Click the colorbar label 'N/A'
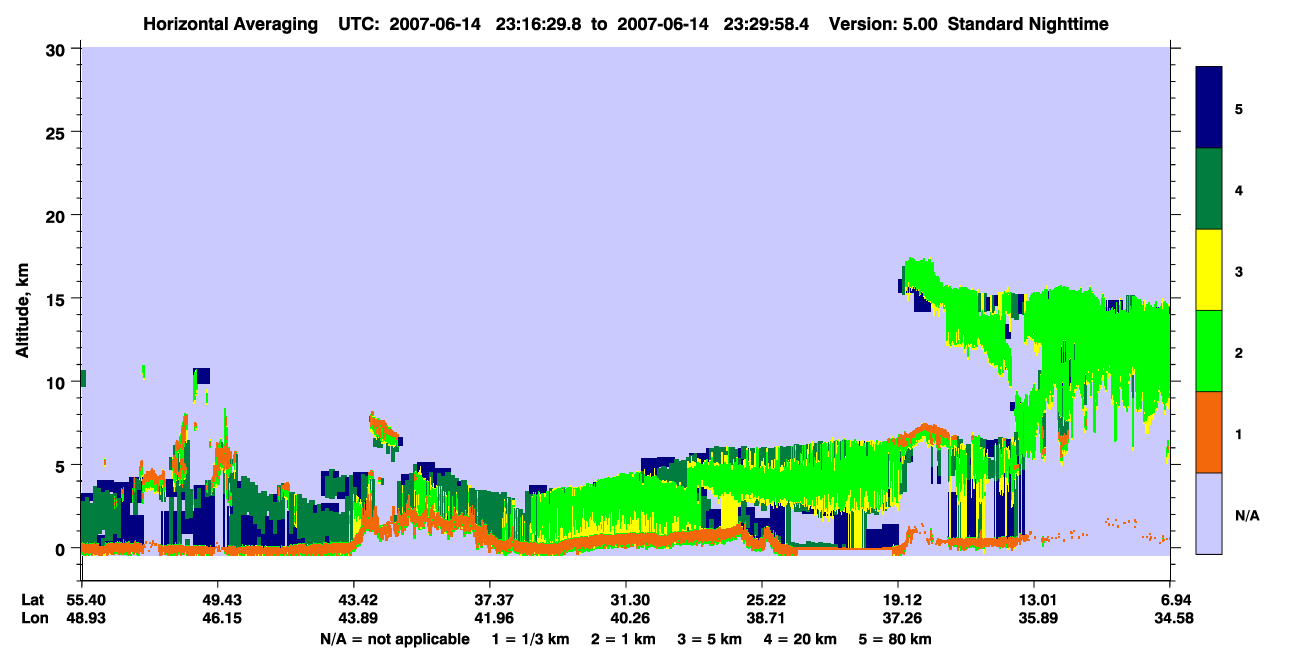Viewport: 1300px width, 667px height. click(x=1247, y=516)
